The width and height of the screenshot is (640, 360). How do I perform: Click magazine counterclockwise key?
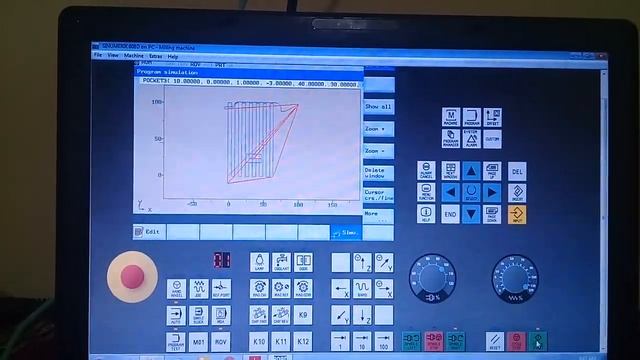tap(303, 289)
